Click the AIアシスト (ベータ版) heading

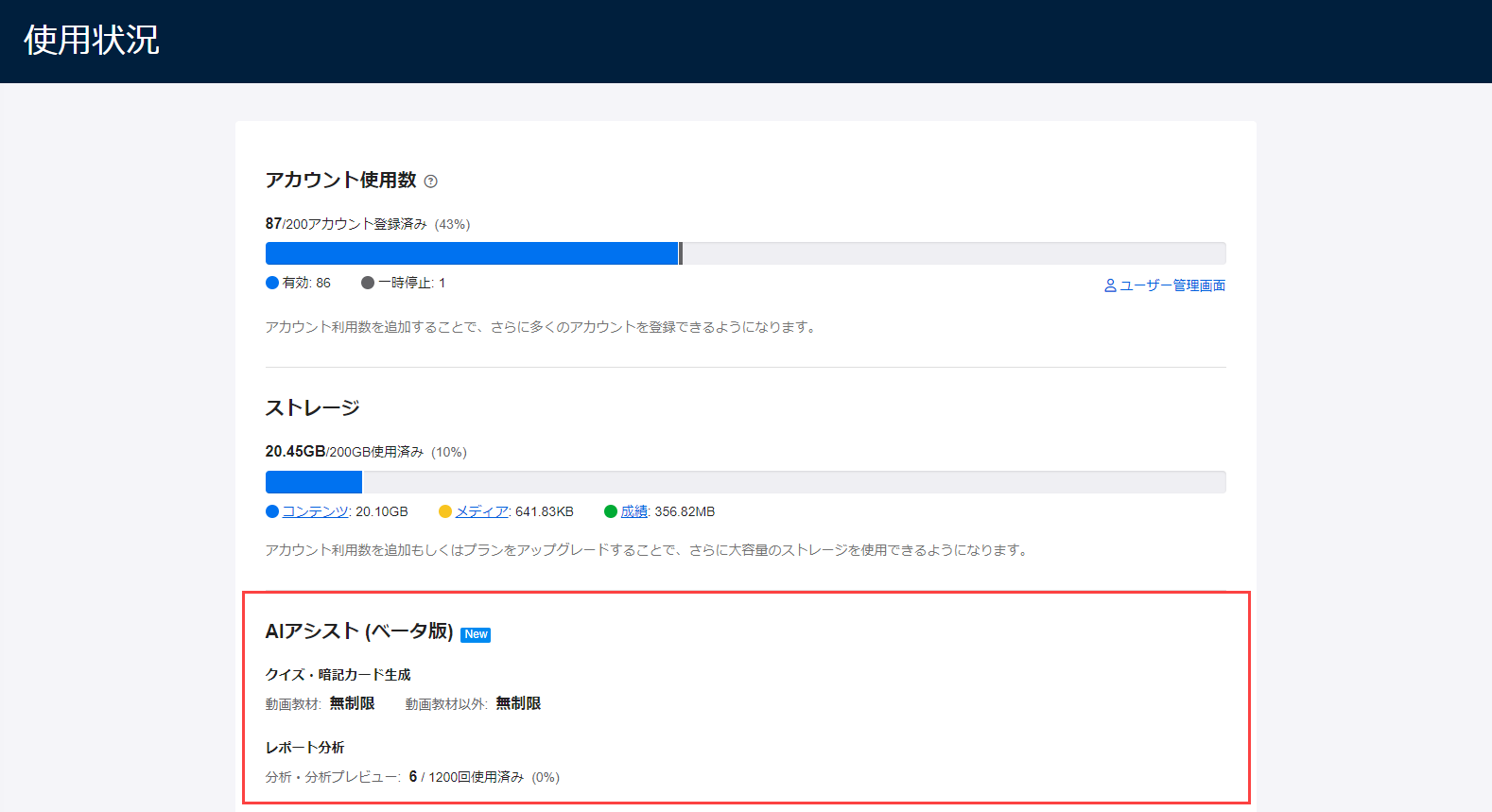click(x=359, y=631)
